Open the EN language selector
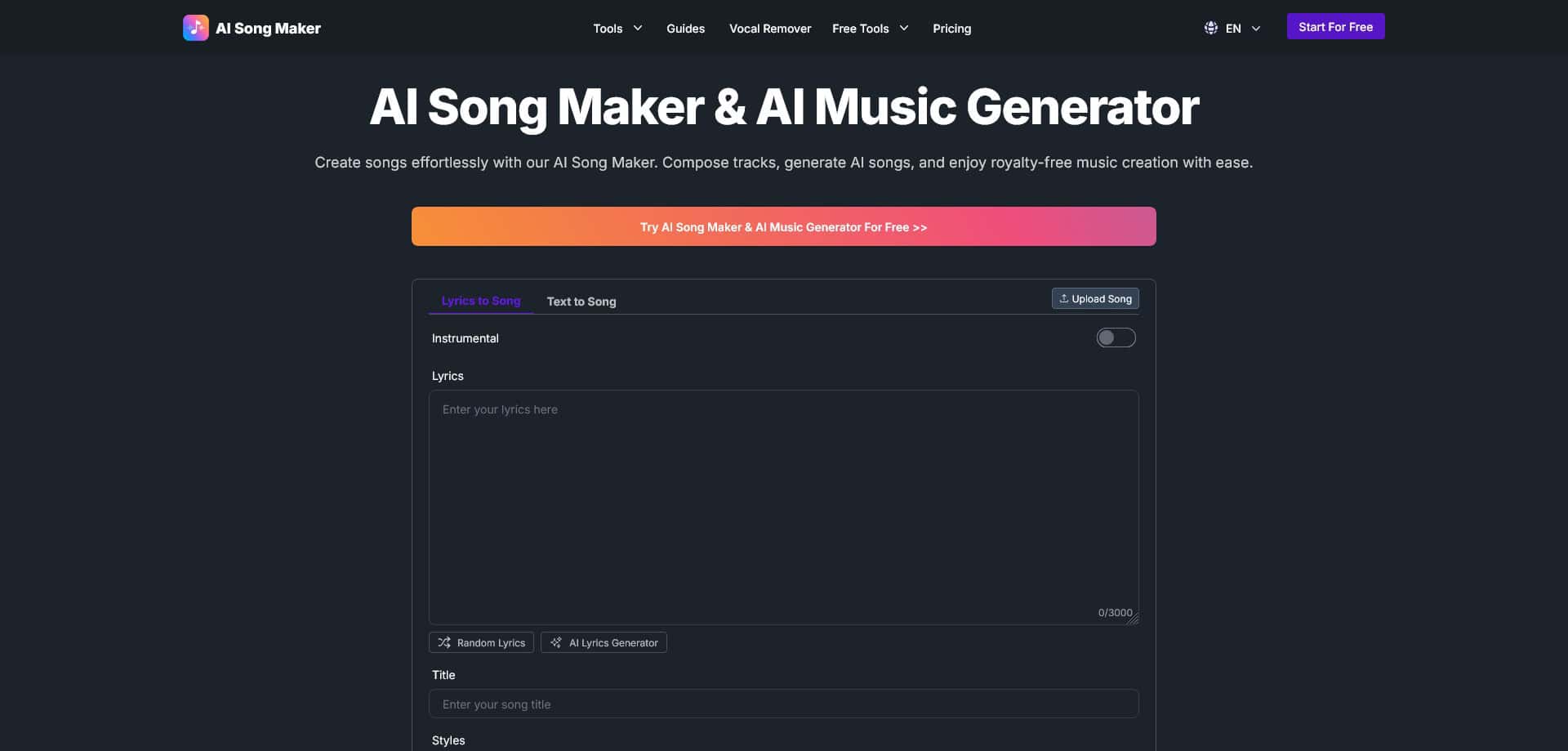1568x751 pixels. pos(1233,28)
